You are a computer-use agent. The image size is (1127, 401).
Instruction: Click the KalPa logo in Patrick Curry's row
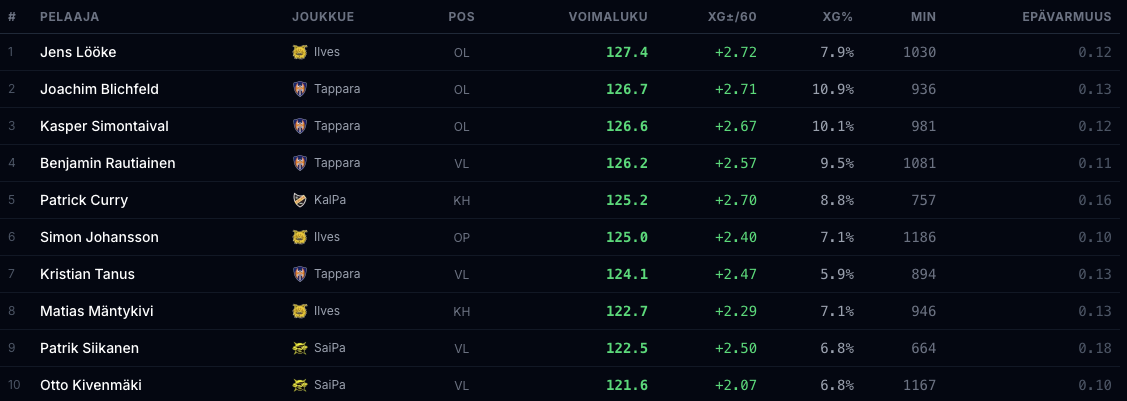tap(299, 200)
